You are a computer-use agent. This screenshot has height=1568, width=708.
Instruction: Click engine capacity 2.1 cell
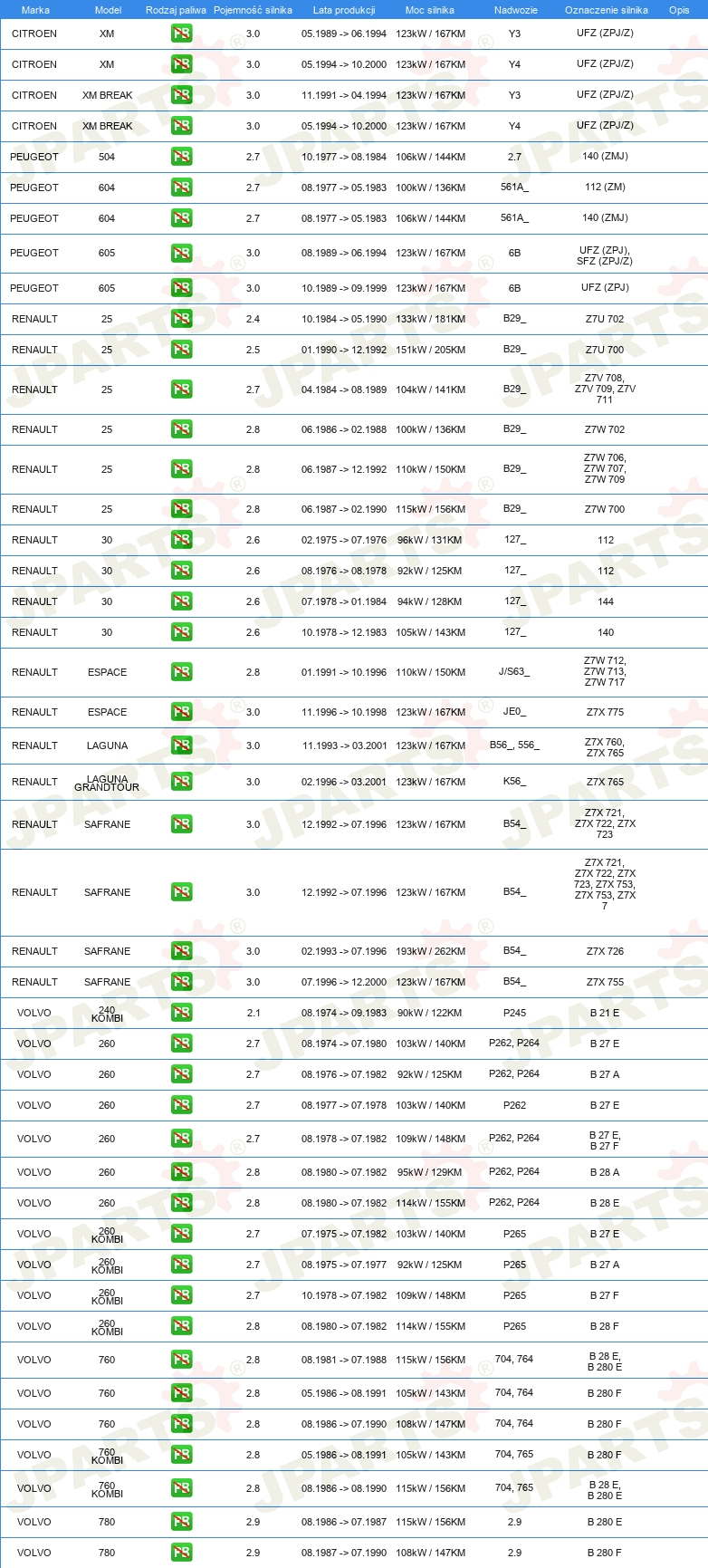[253, 1013]
